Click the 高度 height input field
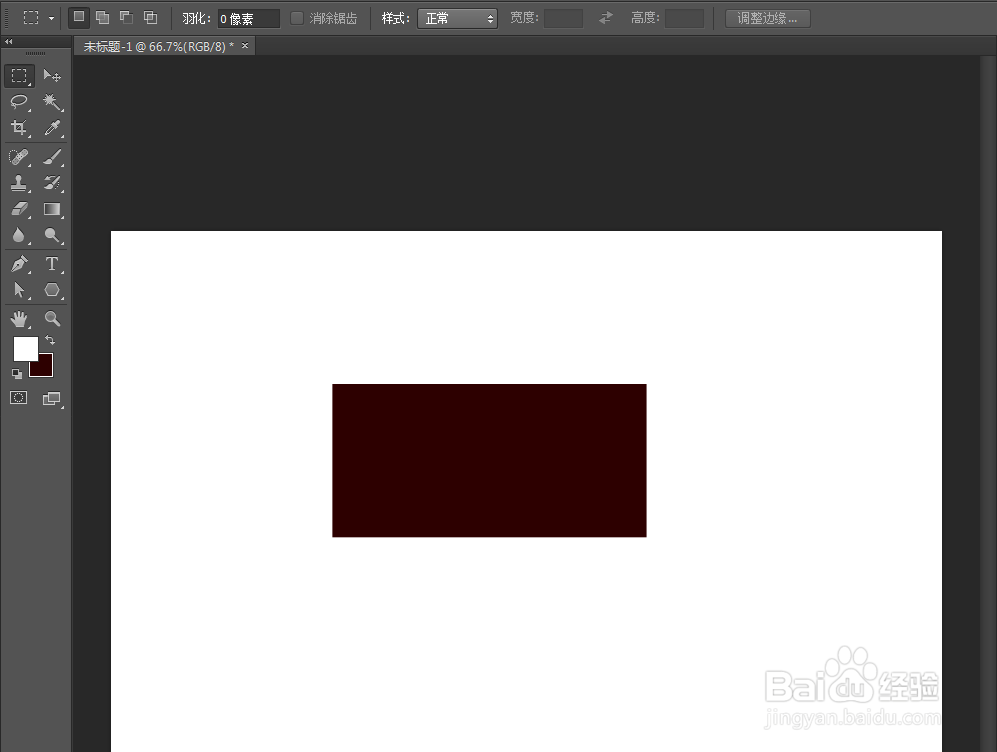Screen dimensions: 997x752 684,18
